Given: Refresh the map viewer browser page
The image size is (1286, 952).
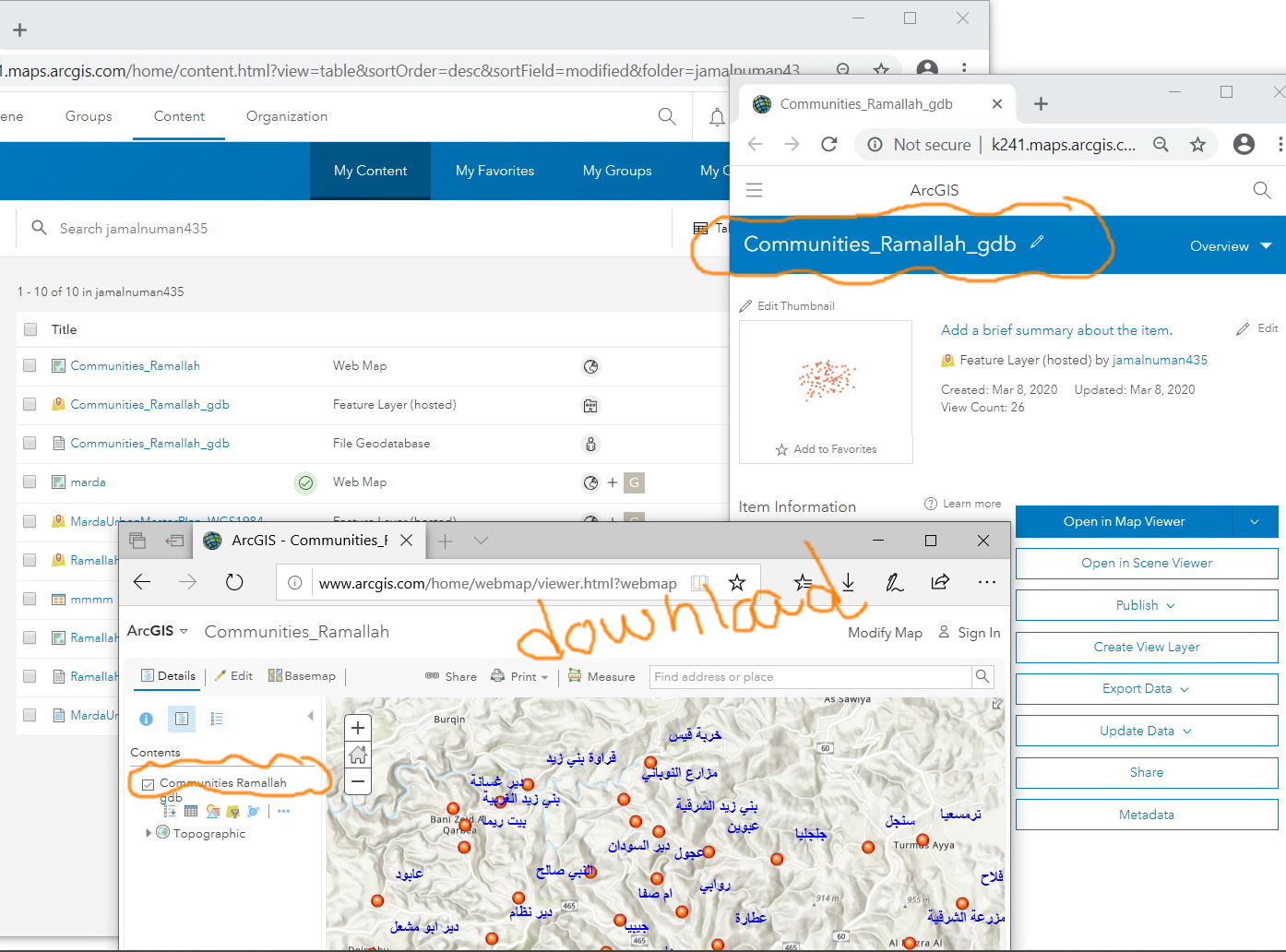Looking at the screenshot, I should (234, 582).
